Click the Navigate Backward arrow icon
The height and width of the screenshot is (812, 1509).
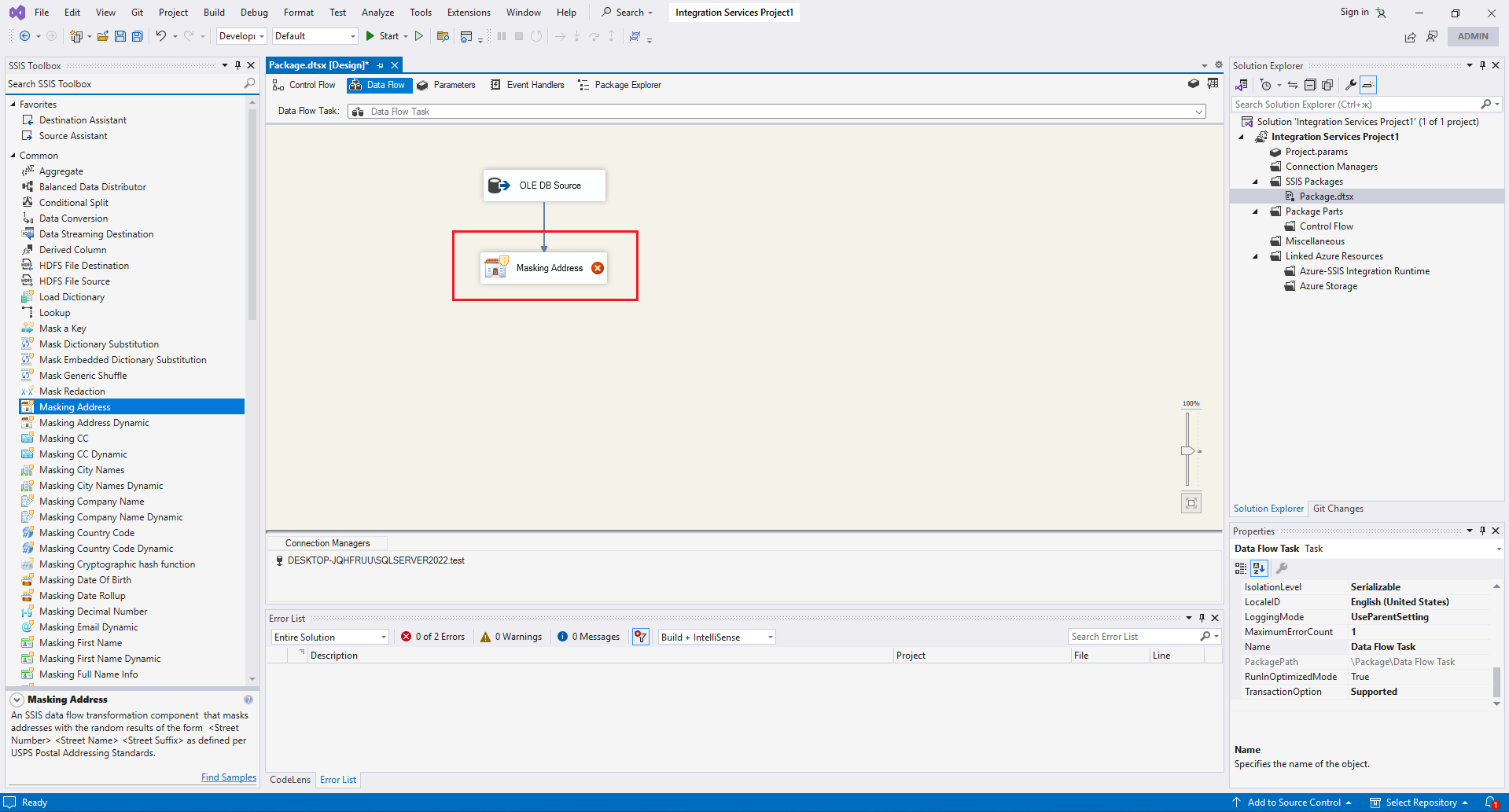tap(25, 36)
